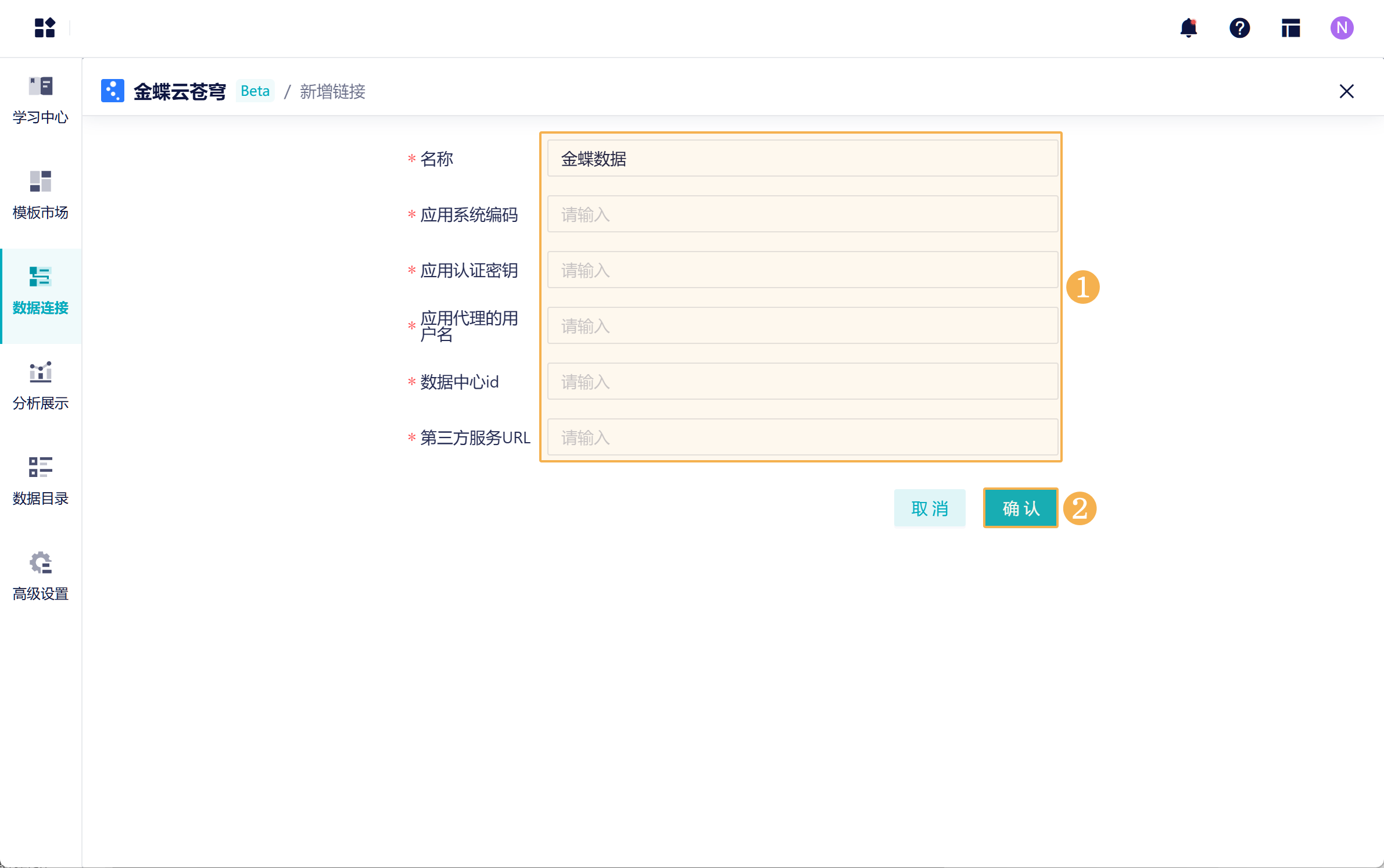
Task: Open the apps grid launcher at top left
Action: pos(45,28)
